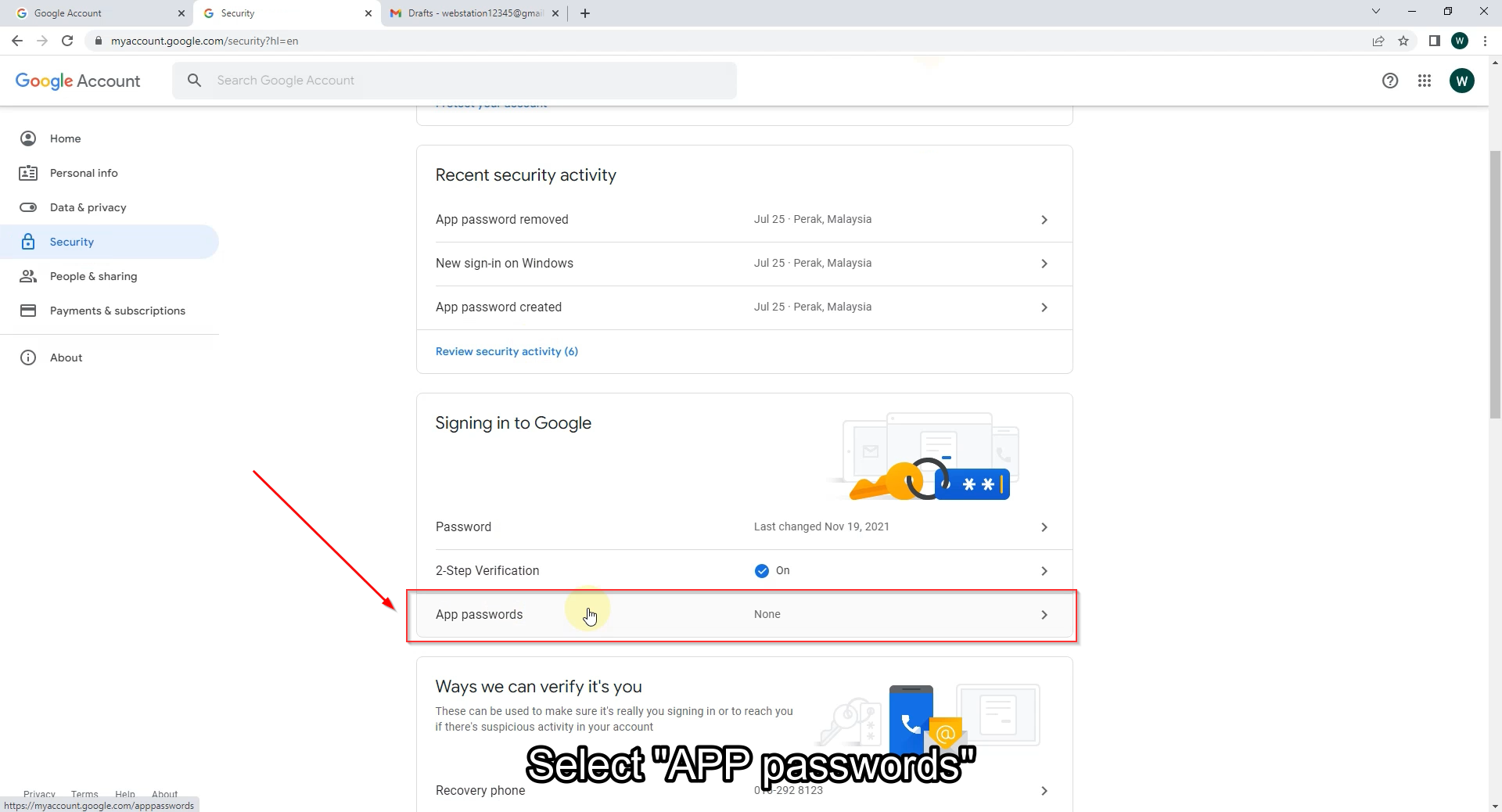Click the Search Google Account field
This screenshot has height=812, width=1502.
[455, 81]
